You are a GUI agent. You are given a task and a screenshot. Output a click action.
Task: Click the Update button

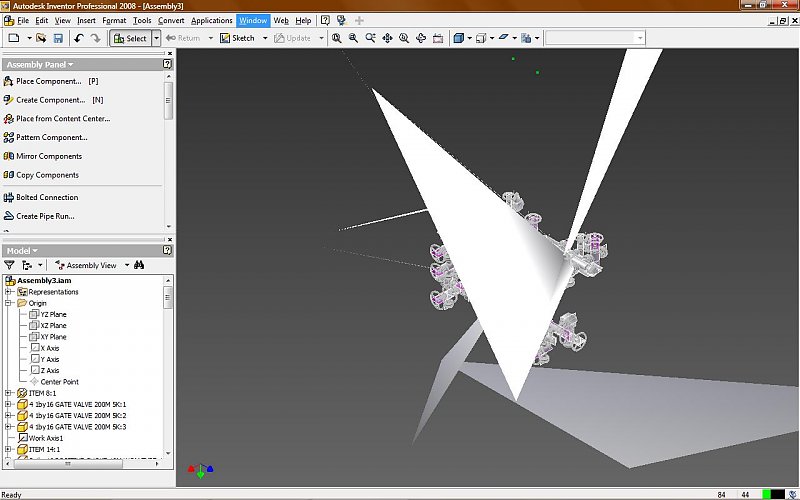292,38
